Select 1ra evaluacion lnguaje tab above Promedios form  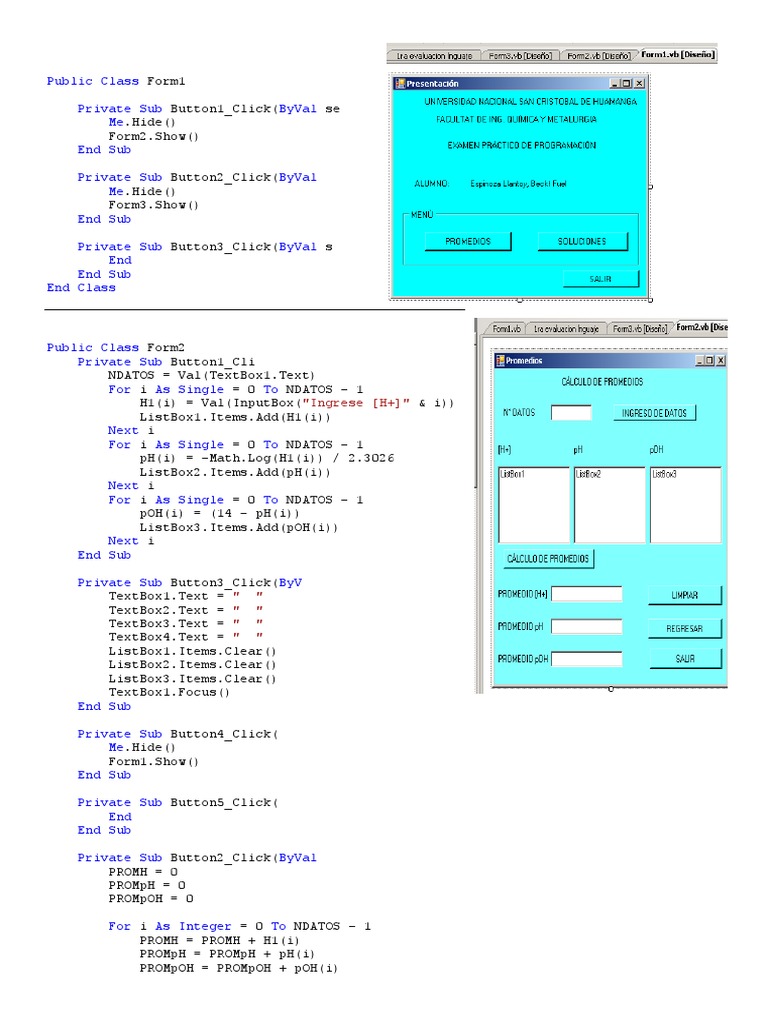[x=566, y=329]
